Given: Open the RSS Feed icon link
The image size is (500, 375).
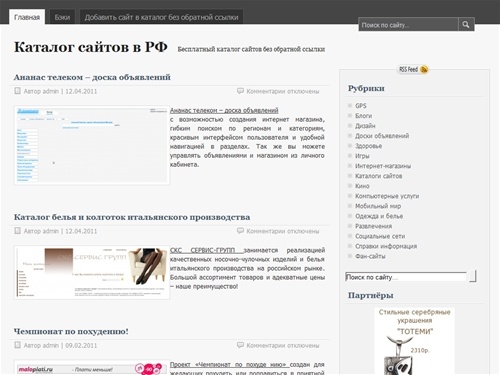Looking at the screenshot, I should 413,69.
